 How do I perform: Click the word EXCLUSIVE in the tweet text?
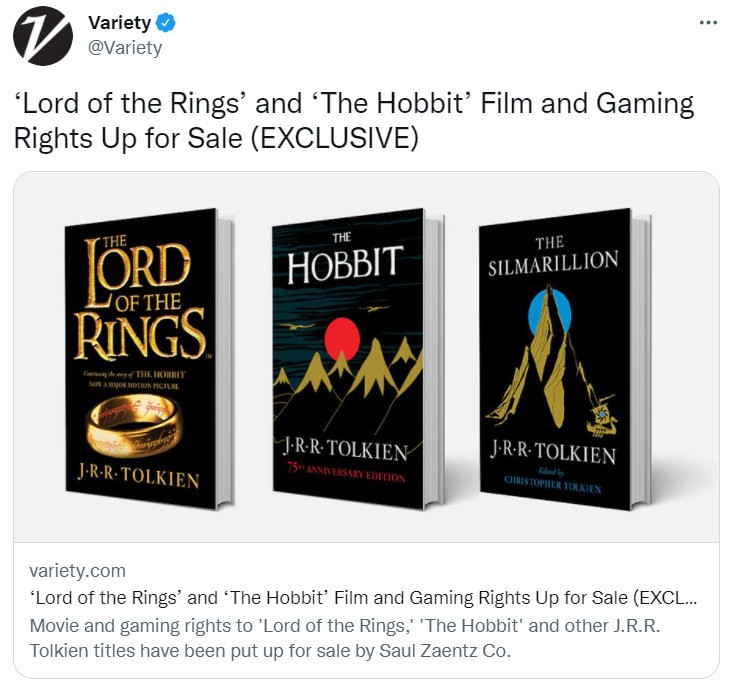point(334,138)
